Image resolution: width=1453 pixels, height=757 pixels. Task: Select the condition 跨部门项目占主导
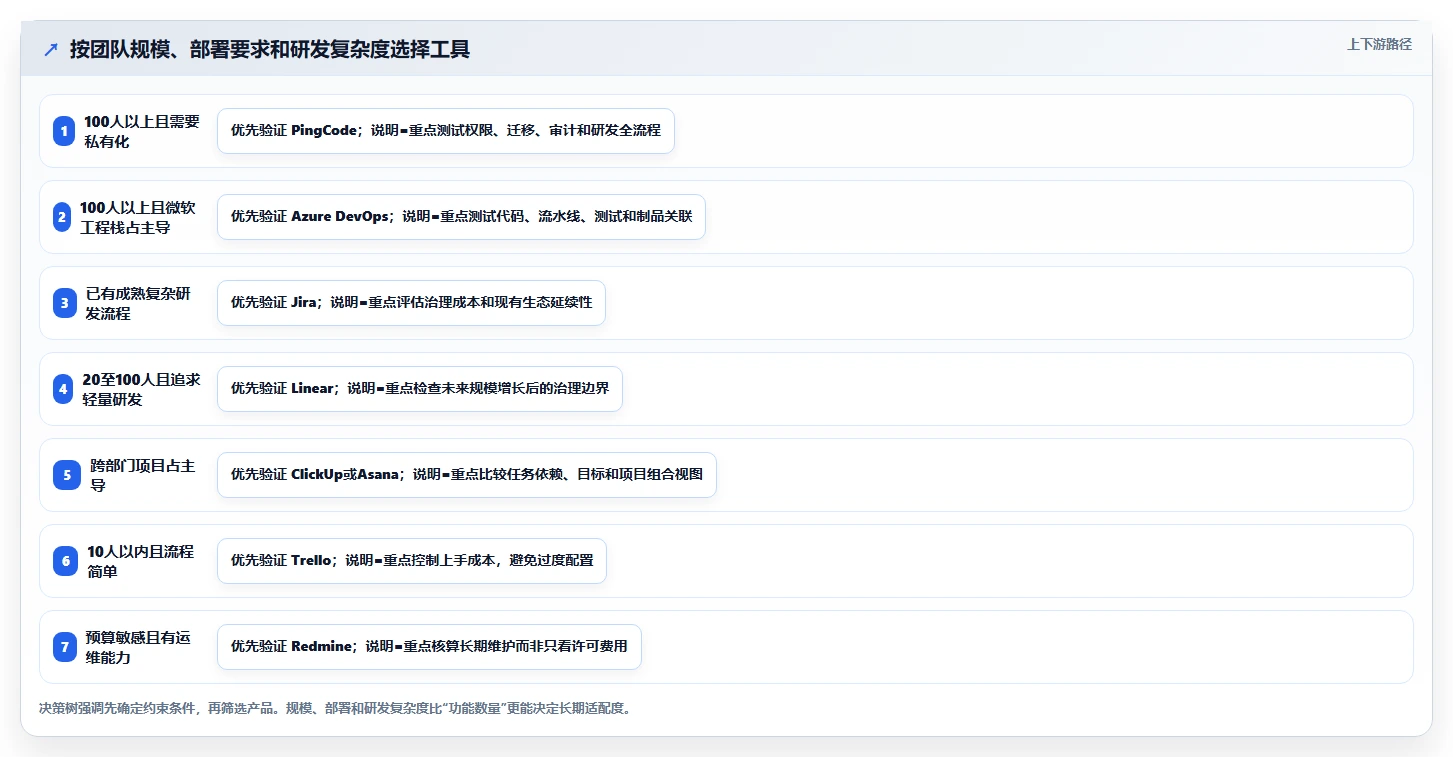click(x=143, y=475)
